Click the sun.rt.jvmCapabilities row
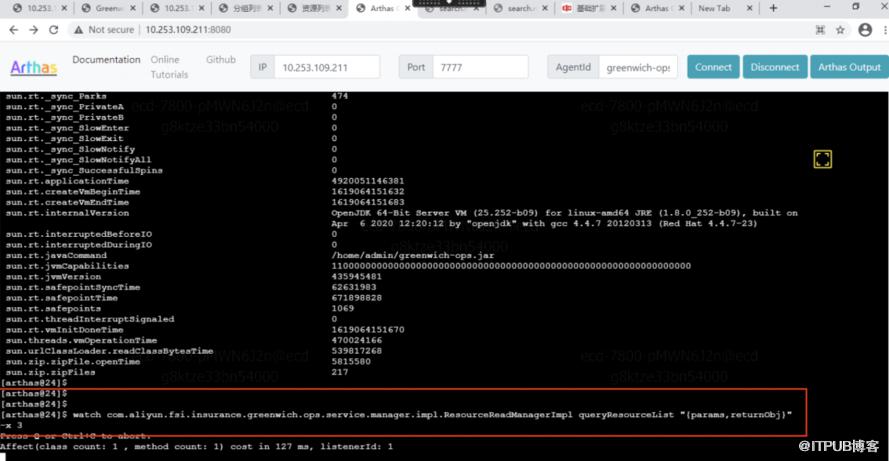Screen dimensions: 889x461 coord(348,266)
